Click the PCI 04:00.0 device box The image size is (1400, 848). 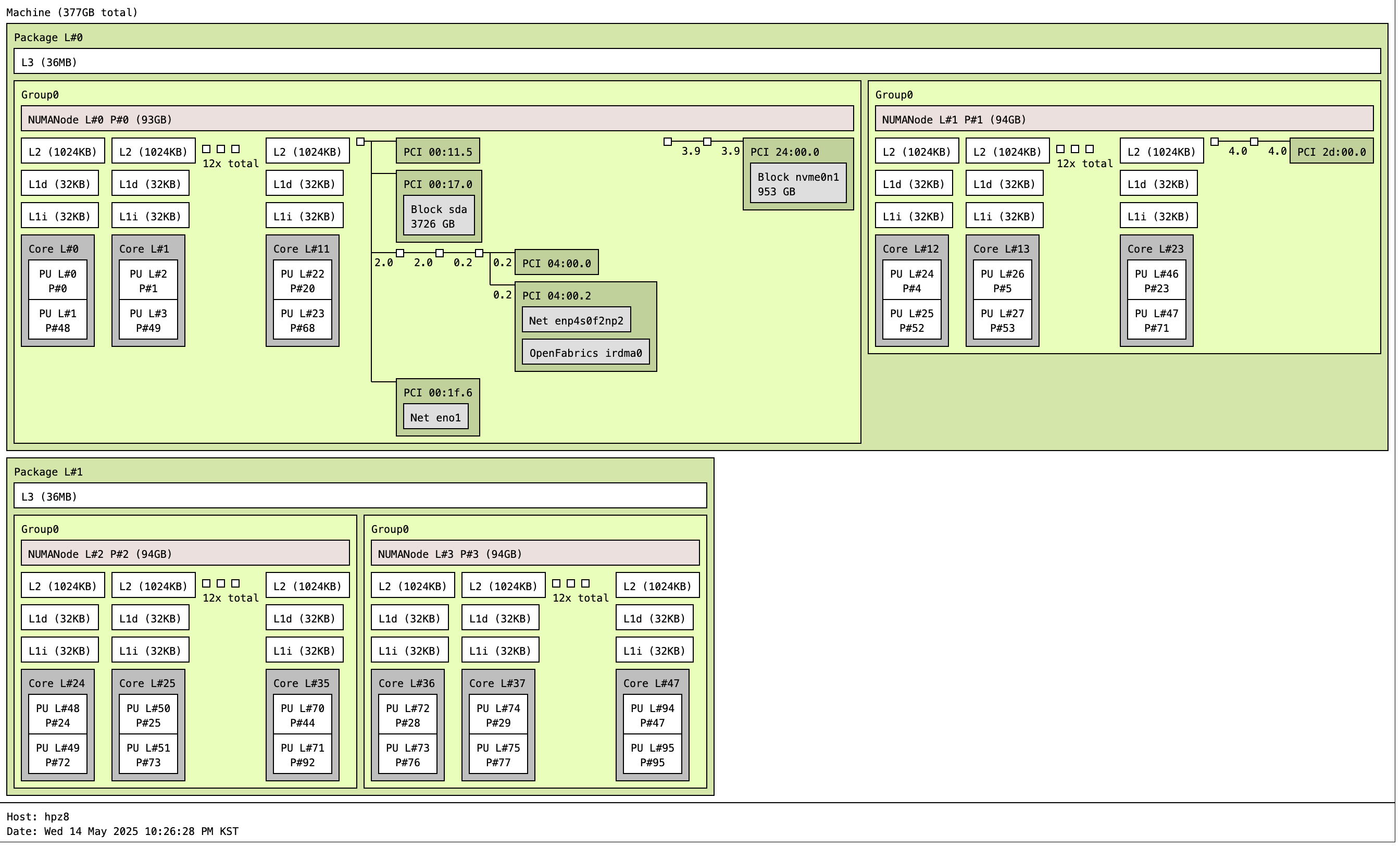point(558,263)
